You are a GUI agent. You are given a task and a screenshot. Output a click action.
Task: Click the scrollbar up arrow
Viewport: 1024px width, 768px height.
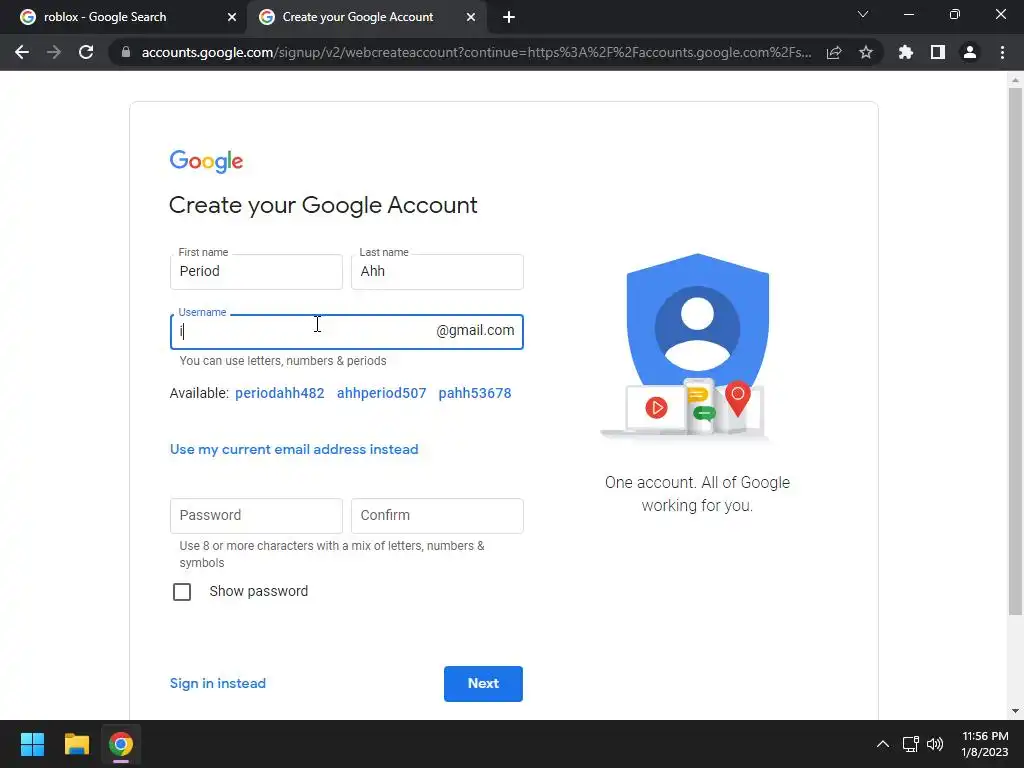pyautogui.click(x=1015, y=80)
